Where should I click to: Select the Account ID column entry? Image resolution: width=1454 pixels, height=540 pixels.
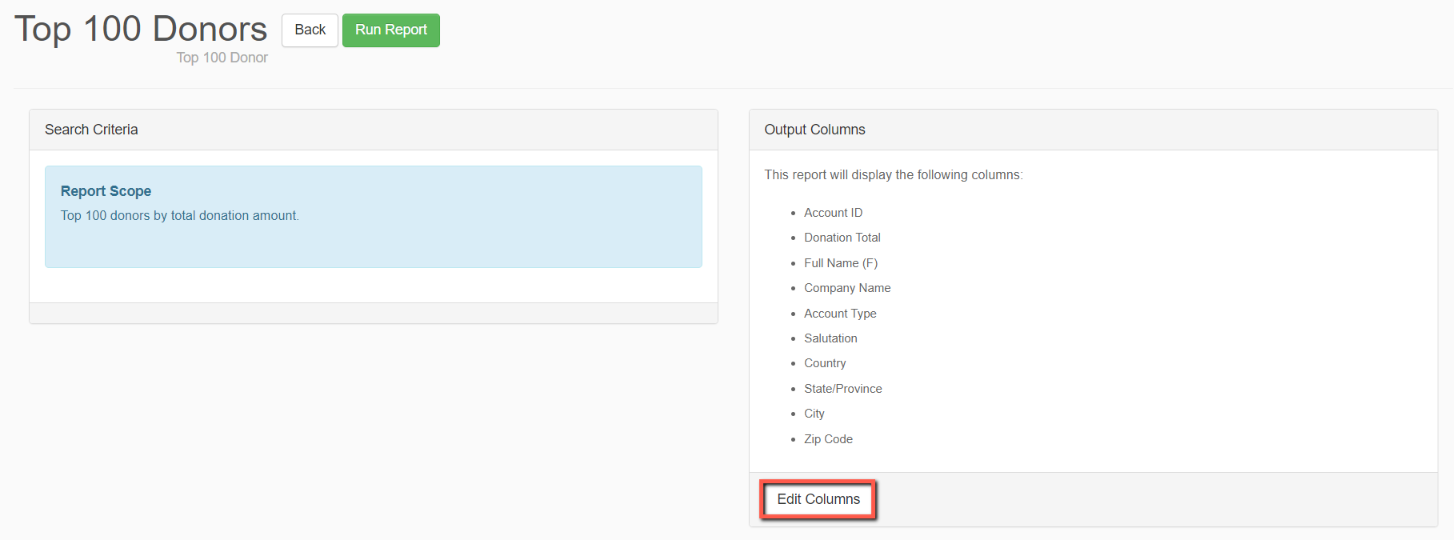click(833, 213)
